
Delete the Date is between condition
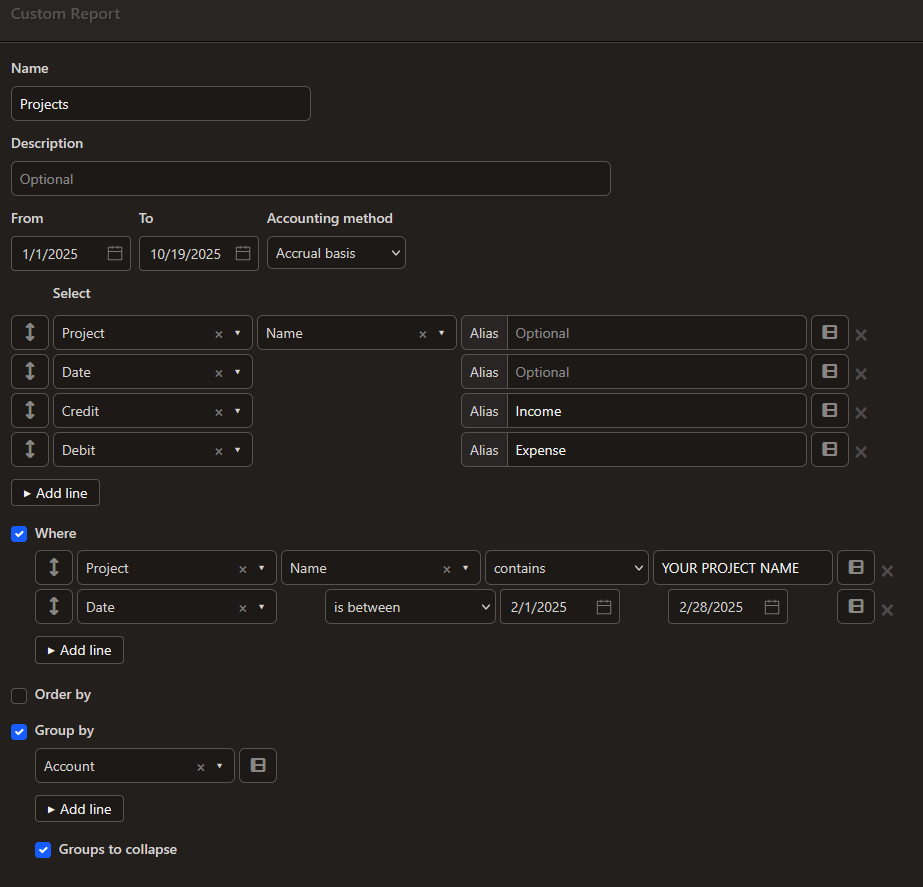click(887, 610)
